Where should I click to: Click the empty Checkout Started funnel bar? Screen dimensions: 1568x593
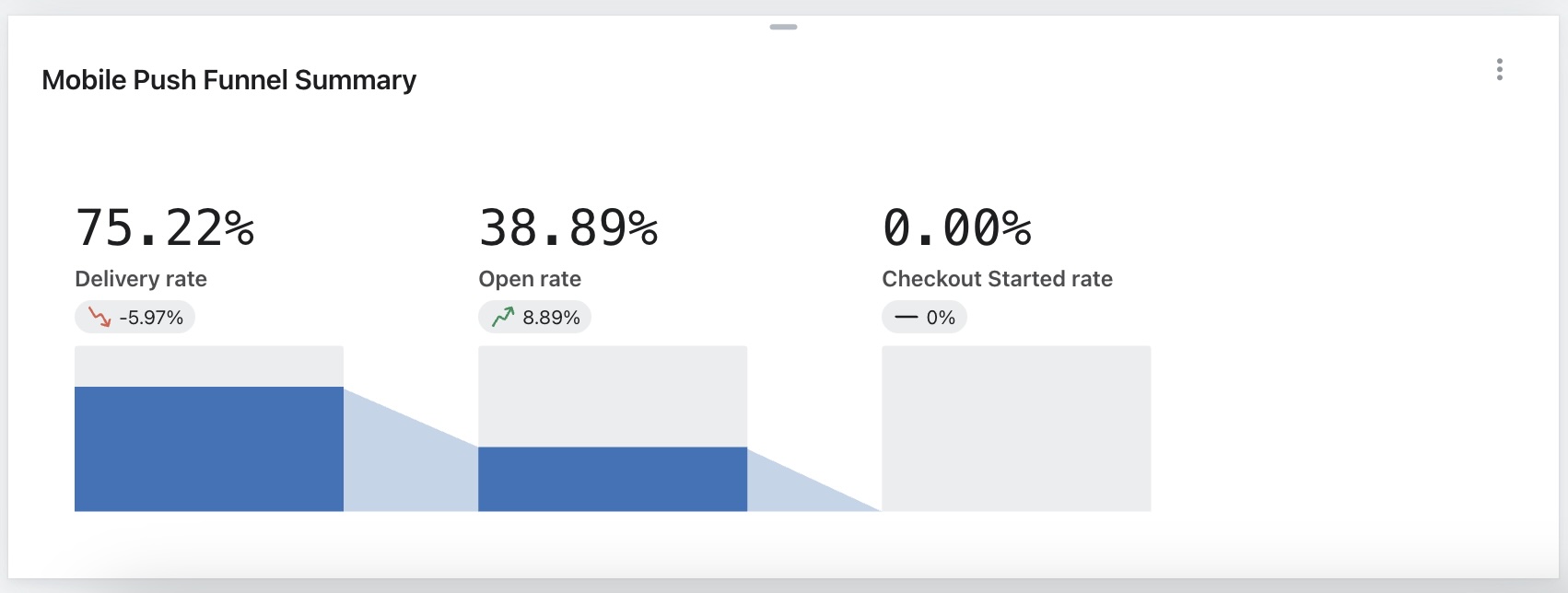pyautogui.click(x=1016, y=428)
